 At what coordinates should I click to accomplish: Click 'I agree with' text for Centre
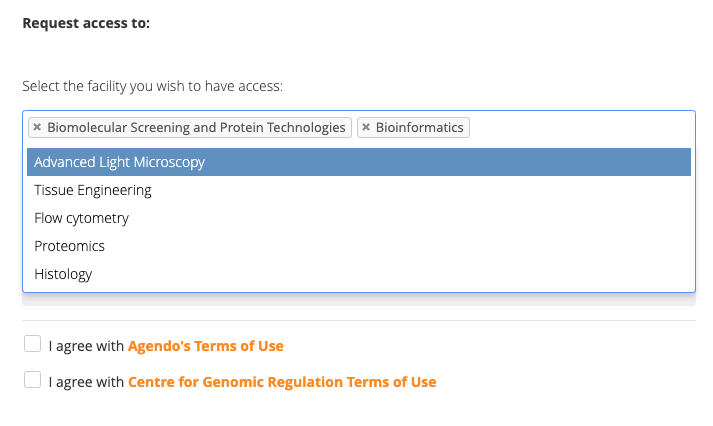86,382
